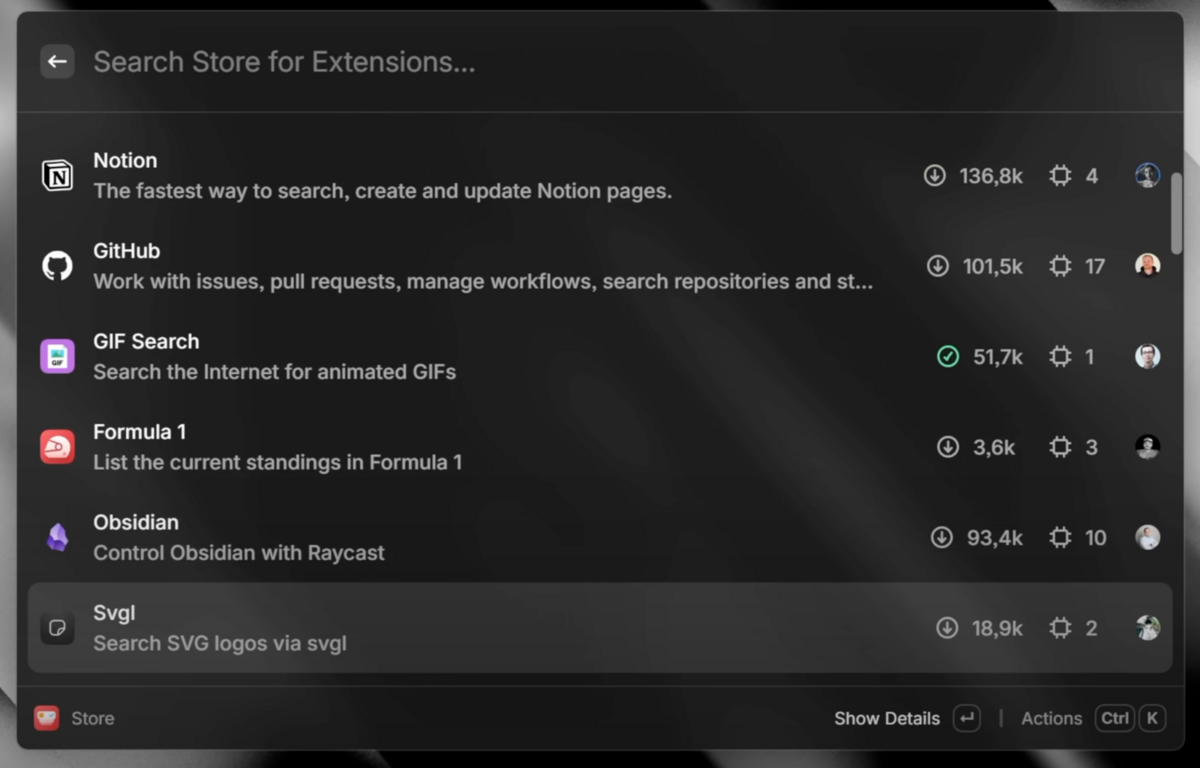
Task: Click the Formula 1 red helmet icon
Action: [57, 447]
